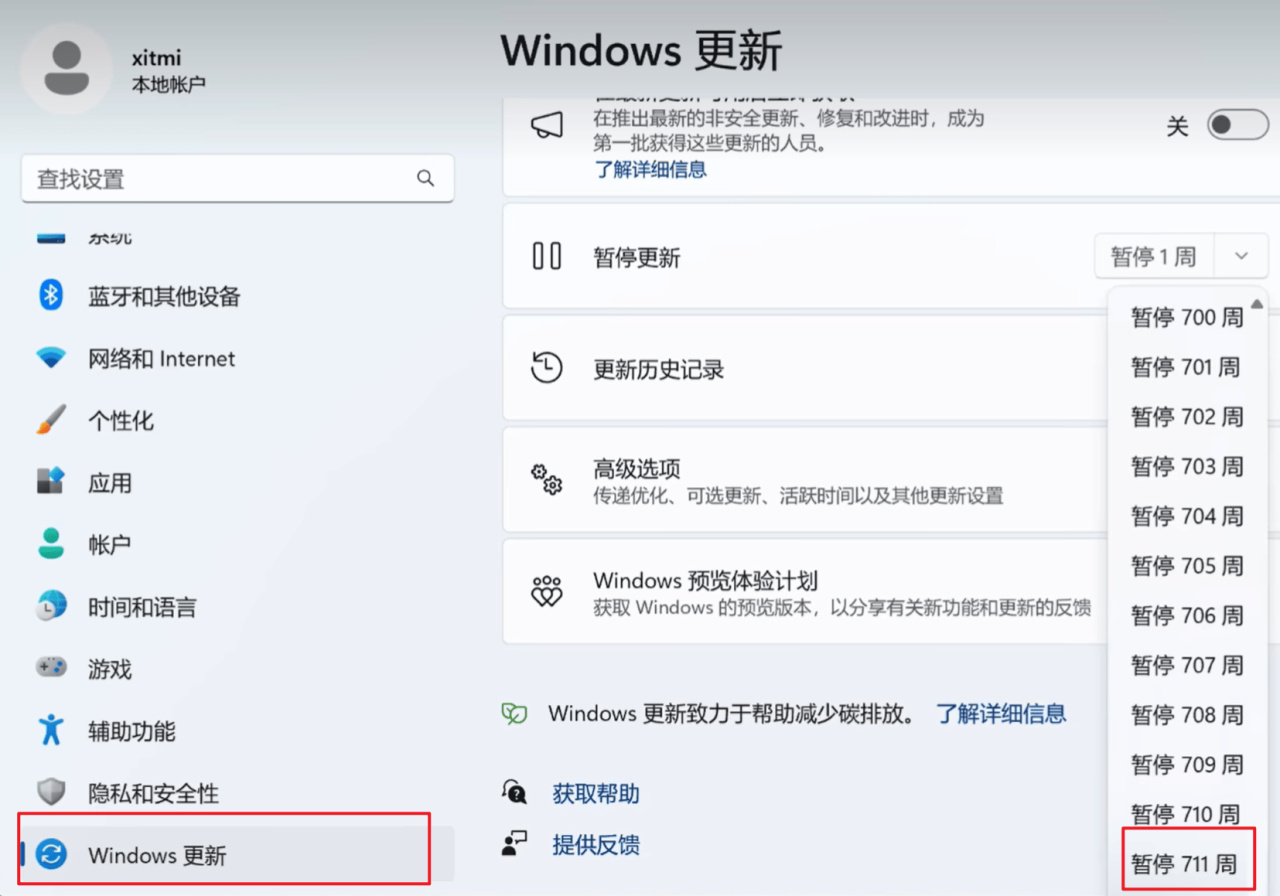Open Windows 更新 in sidebar
1280x896 pixels.
157,855
